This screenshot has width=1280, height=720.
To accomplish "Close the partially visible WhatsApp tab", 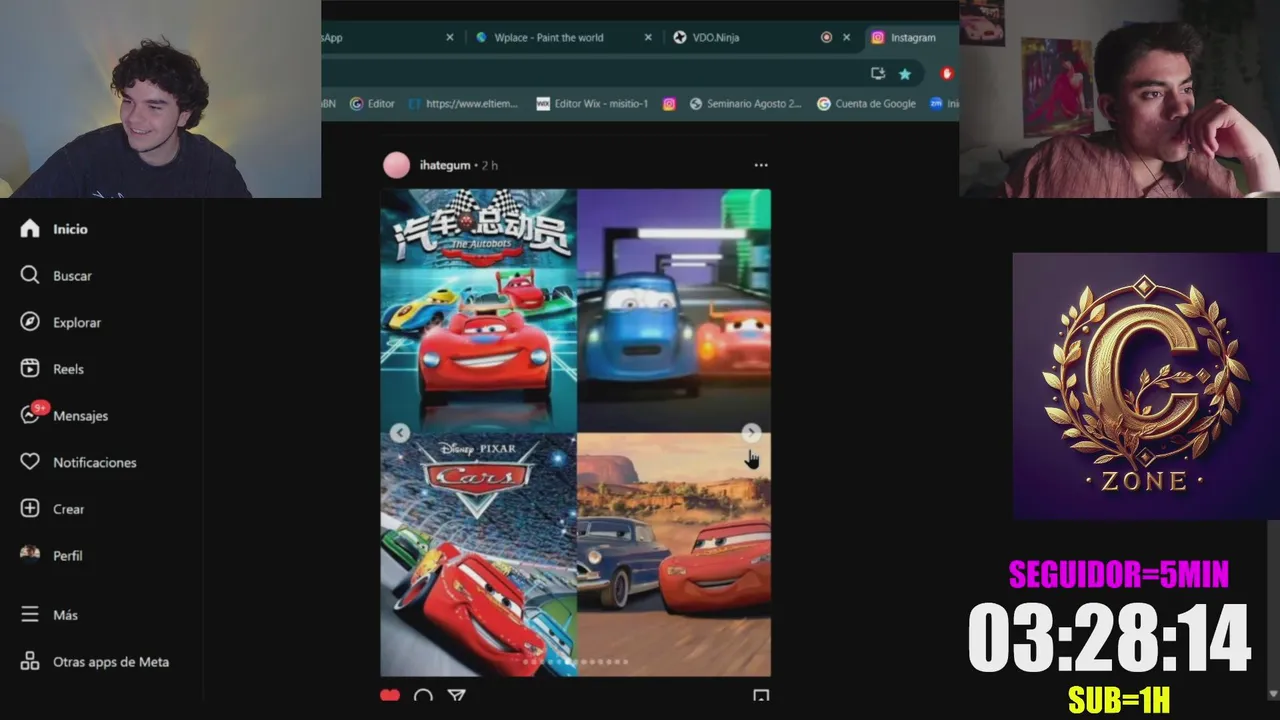I will pos(449,37).
